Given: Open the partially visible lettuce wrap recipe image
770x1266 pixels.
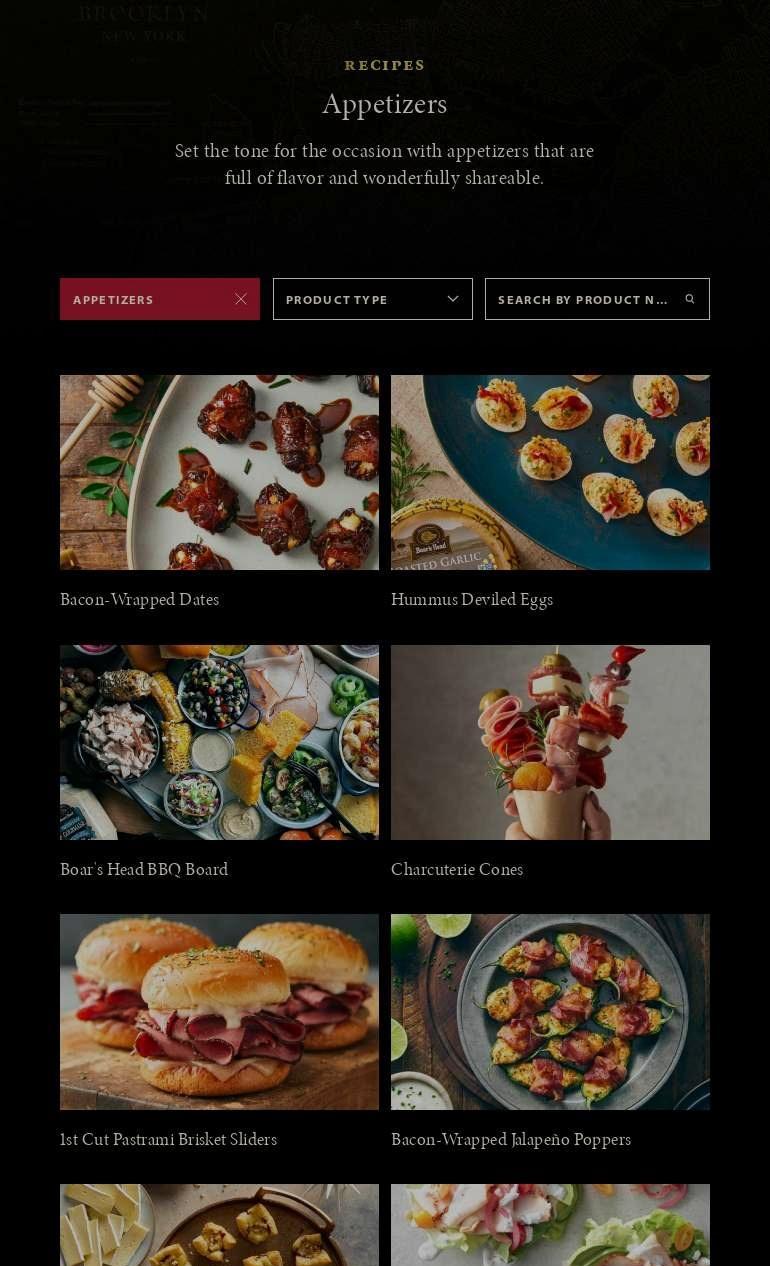Looking at the screenshot, I should [550, 1225].
